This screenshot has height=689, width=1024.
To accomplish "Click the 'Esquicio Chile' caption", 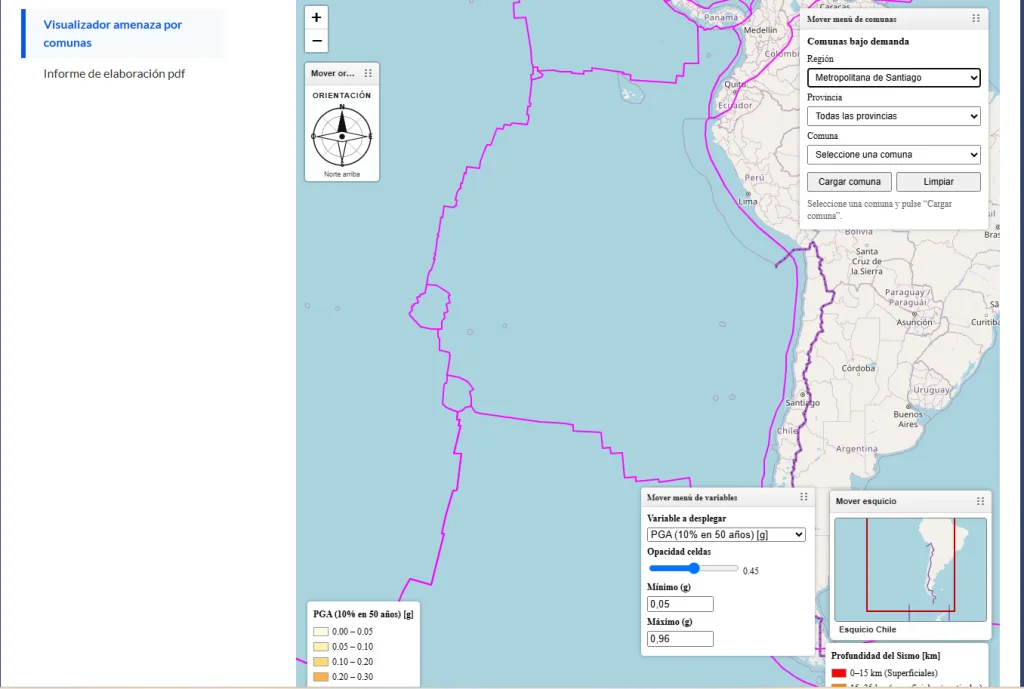I will click(867, 630).
